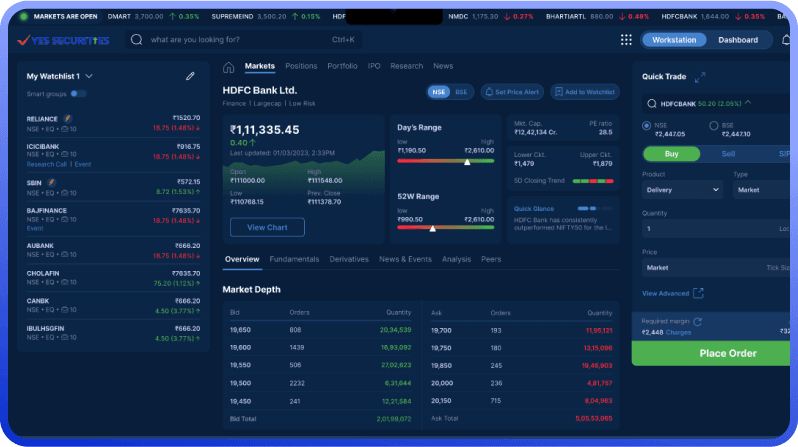Select the BSE radio button in Quick Trade

click(x=714, y=126)
